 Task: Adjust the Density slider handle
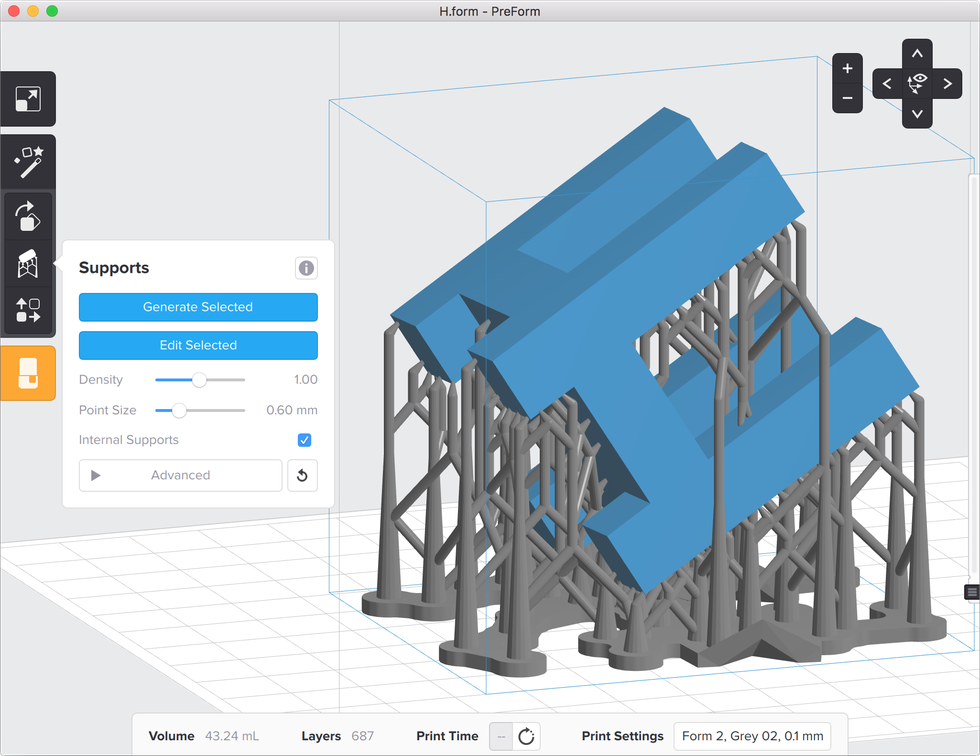[x=198, y=380]
